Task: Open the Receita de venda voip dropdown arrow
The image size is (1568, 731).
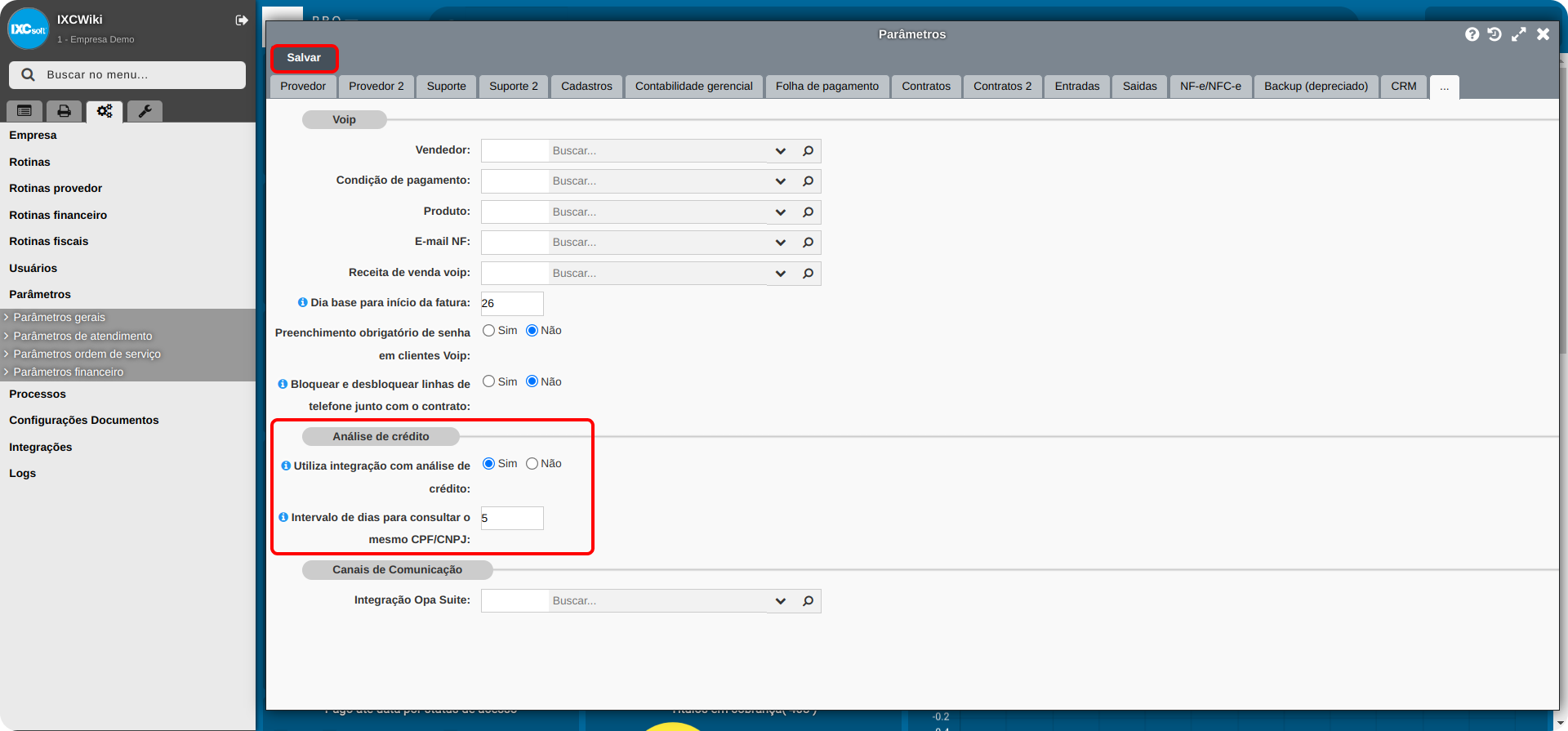Action: [x=781, y=274]
